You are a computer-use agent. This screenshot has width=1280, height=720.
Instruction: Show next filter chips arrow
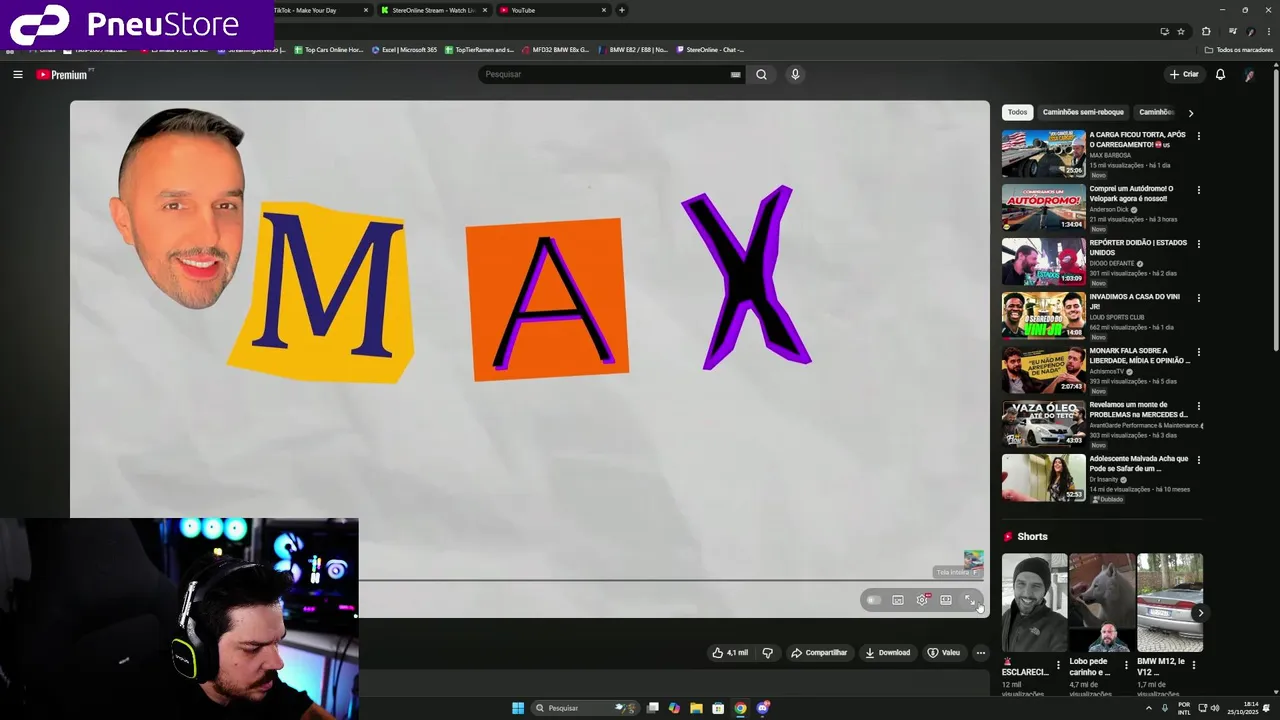click(x=1191, y=113)
